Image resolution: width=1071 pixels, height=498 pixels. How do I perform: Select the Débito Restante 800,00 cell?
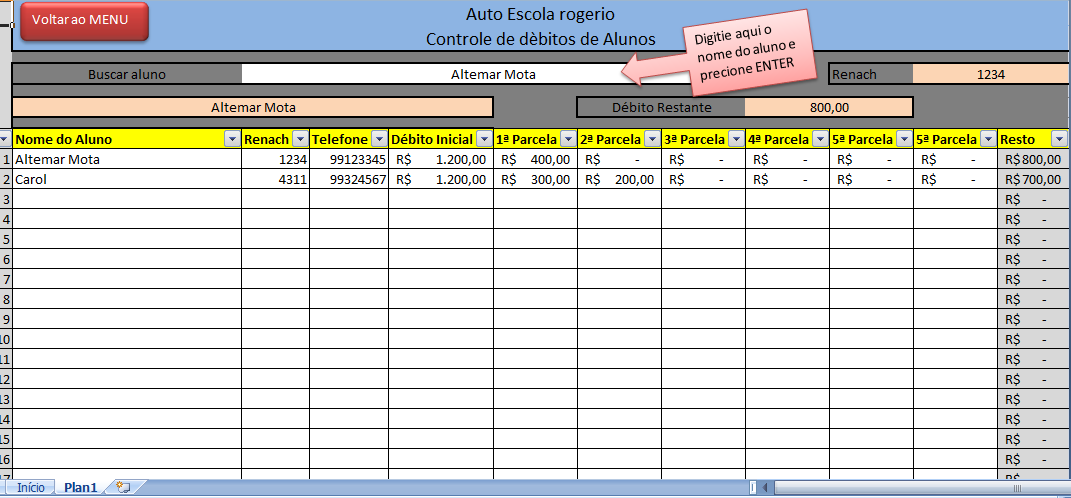[x=829, y=107]
